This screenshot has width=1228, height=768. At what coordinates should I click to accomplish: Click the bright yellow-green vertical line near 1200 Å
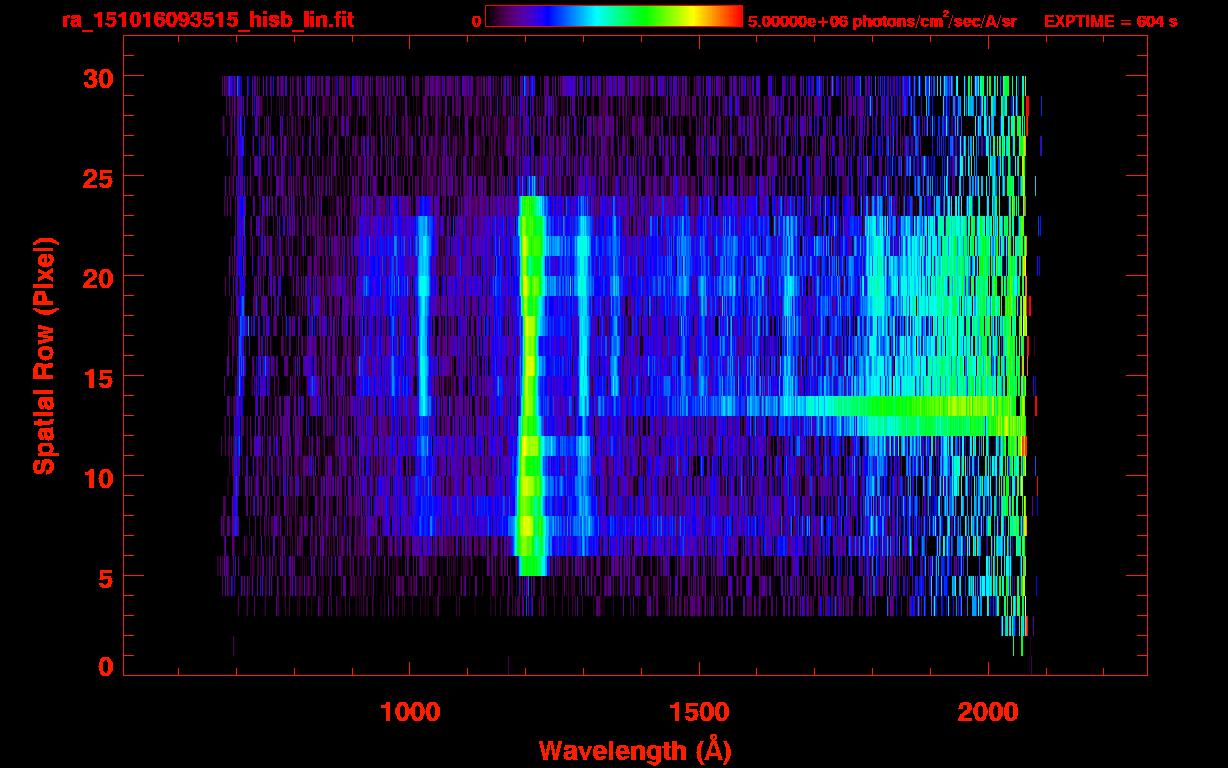point(529,390)
